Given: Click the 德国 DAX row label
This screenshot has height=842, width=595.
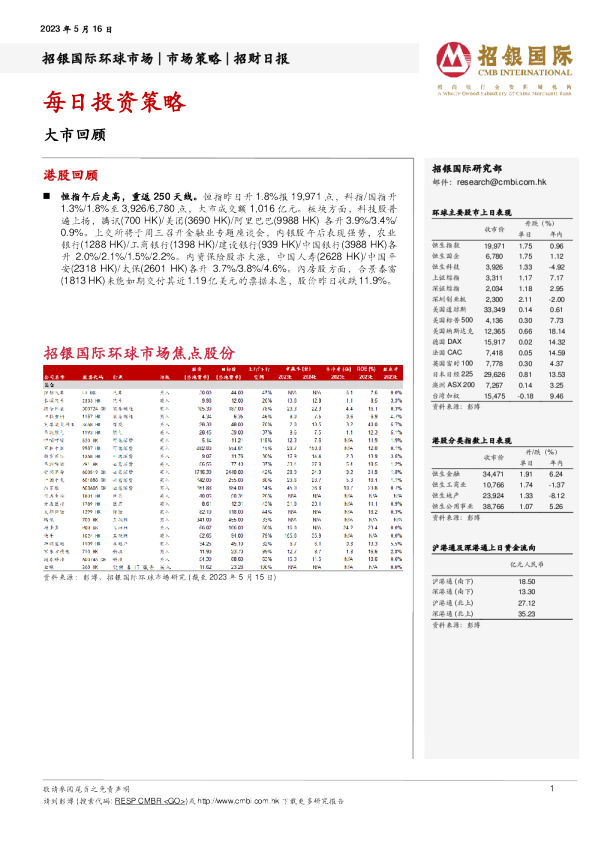Looking at the screenshot, I should 447,342.
